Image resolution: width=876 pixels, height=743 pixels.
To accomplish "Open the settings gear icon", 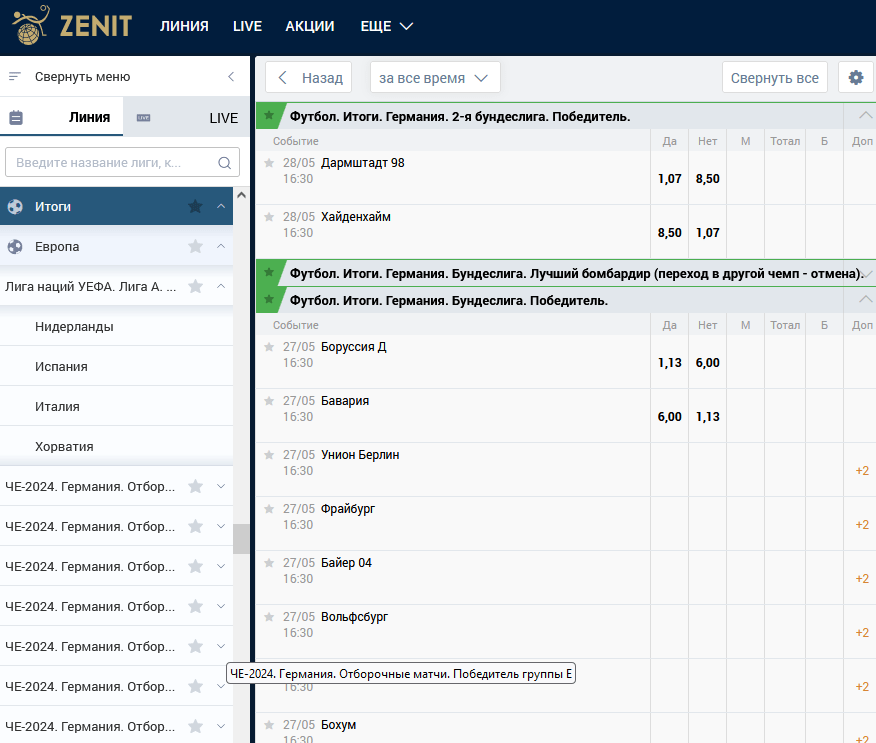I will click(855, 78).
